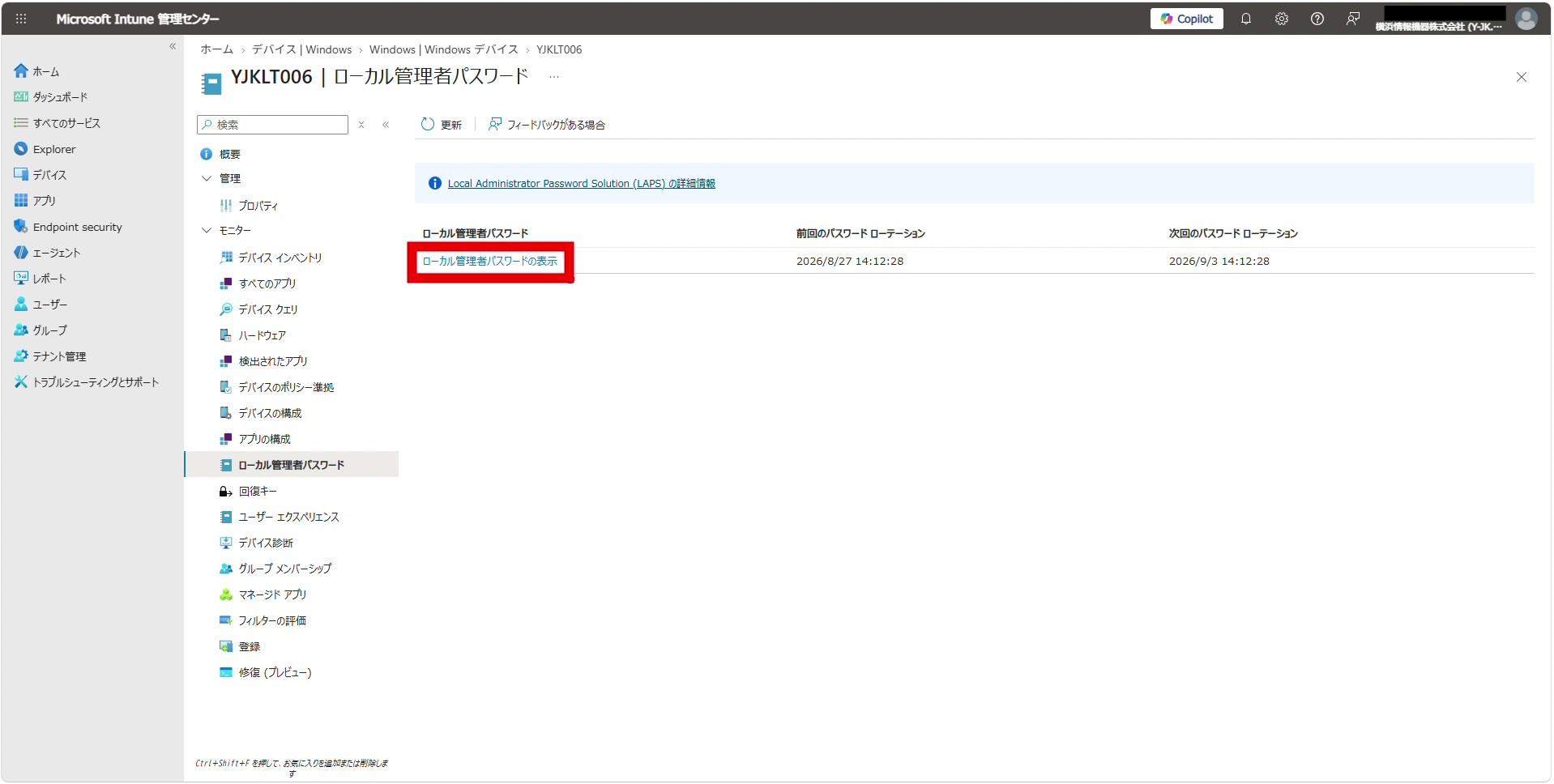1554x784 pixels.
Task: Select ローカル管理者パスワード menu item
Action: tap(292, 465)
